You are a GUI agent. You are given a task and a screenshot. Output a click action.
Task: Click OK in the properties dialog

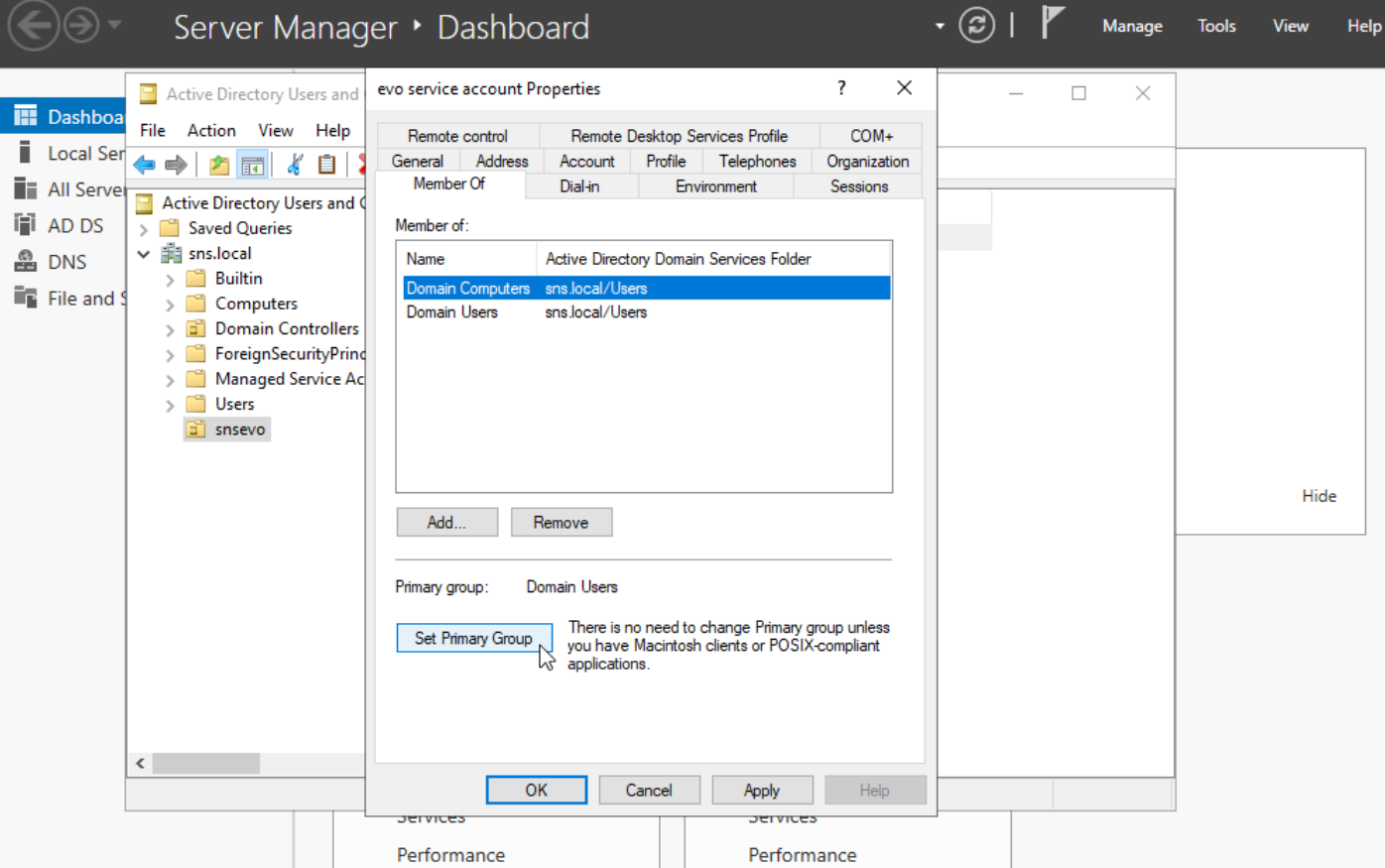point(537,790)
